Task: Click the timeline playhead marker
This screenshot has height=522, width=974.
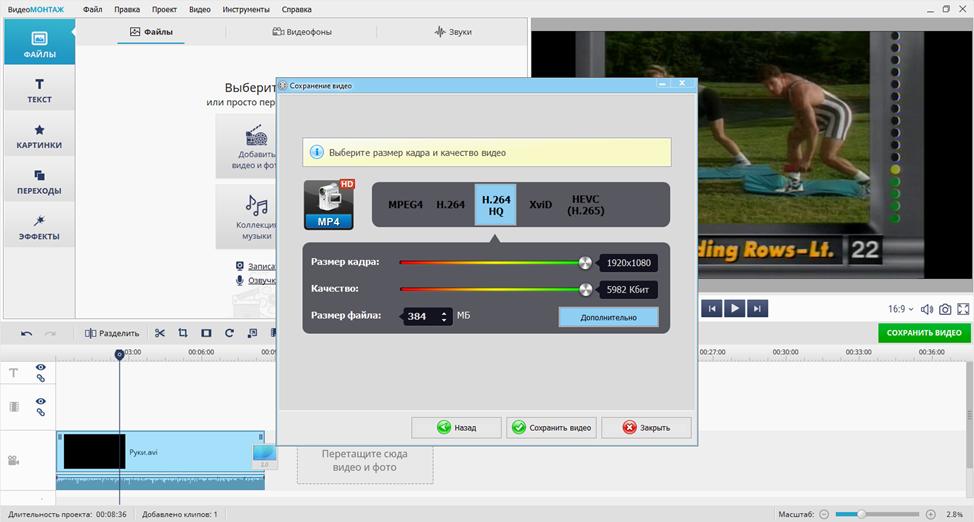Action: 119,354
